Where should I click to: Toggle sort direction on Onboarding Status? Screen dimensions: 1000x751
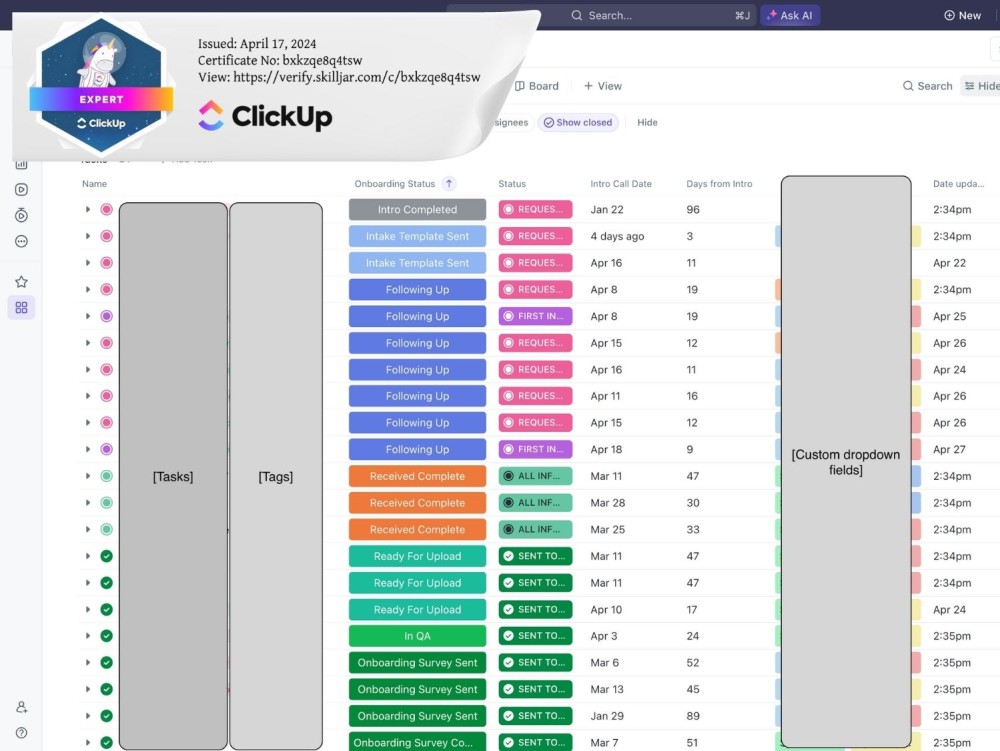[x=449, y=184]
